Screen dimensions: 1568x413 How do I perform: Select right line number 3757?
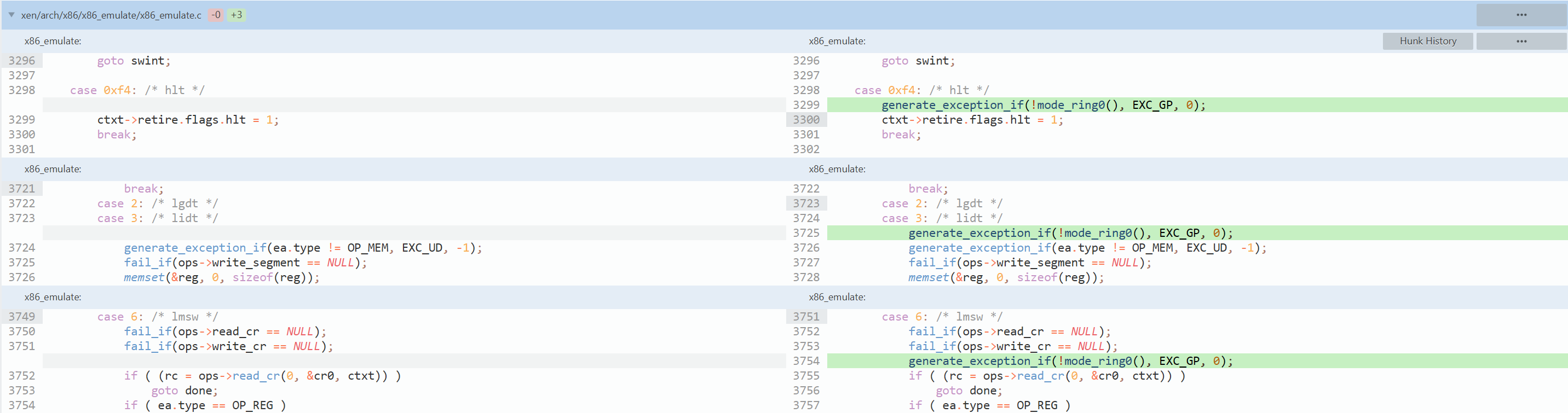(x=806, y=405)
